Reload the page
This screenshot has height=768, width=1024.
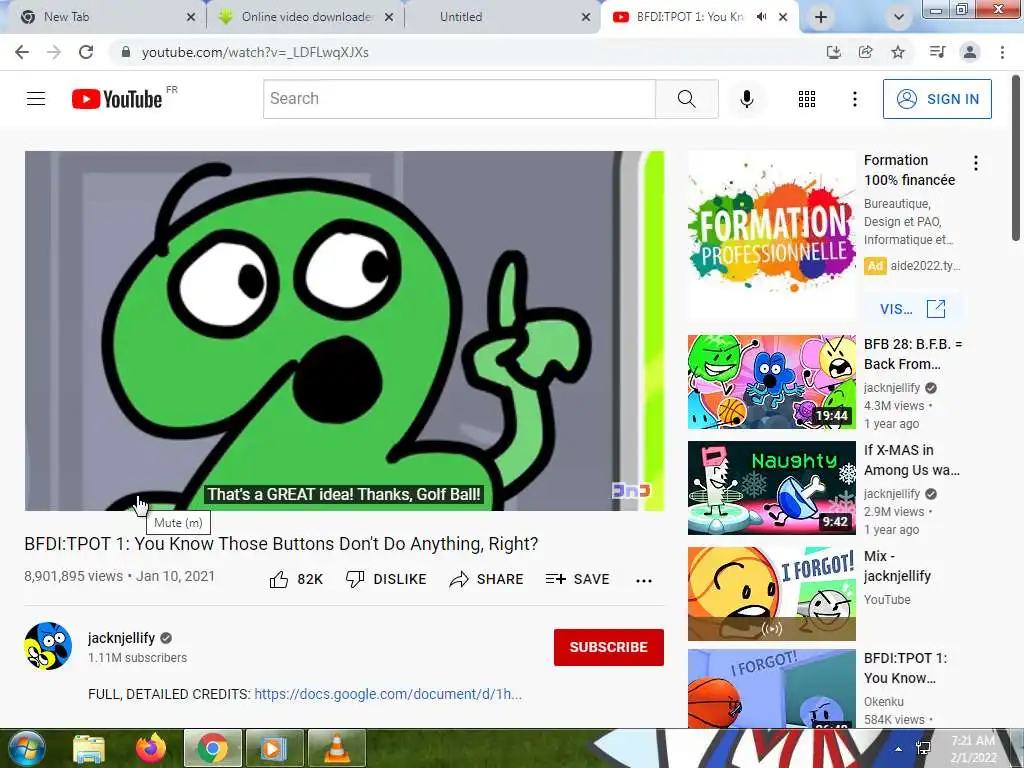tap(86, 52)
